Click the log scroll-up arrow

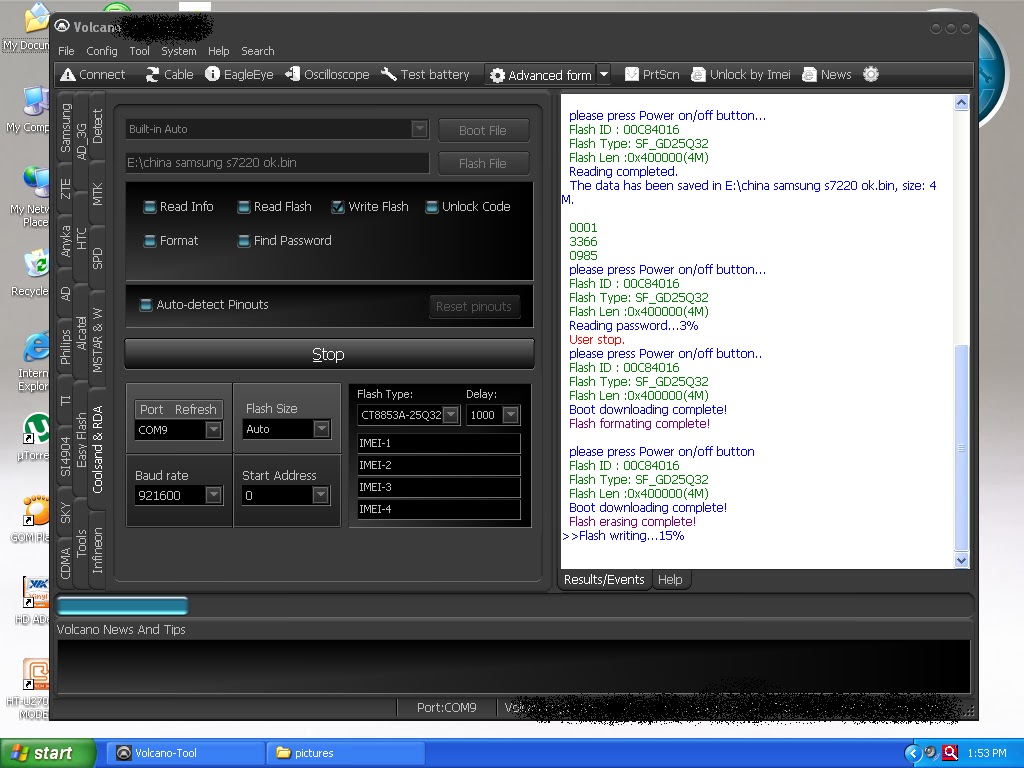(x=961, y=103)
